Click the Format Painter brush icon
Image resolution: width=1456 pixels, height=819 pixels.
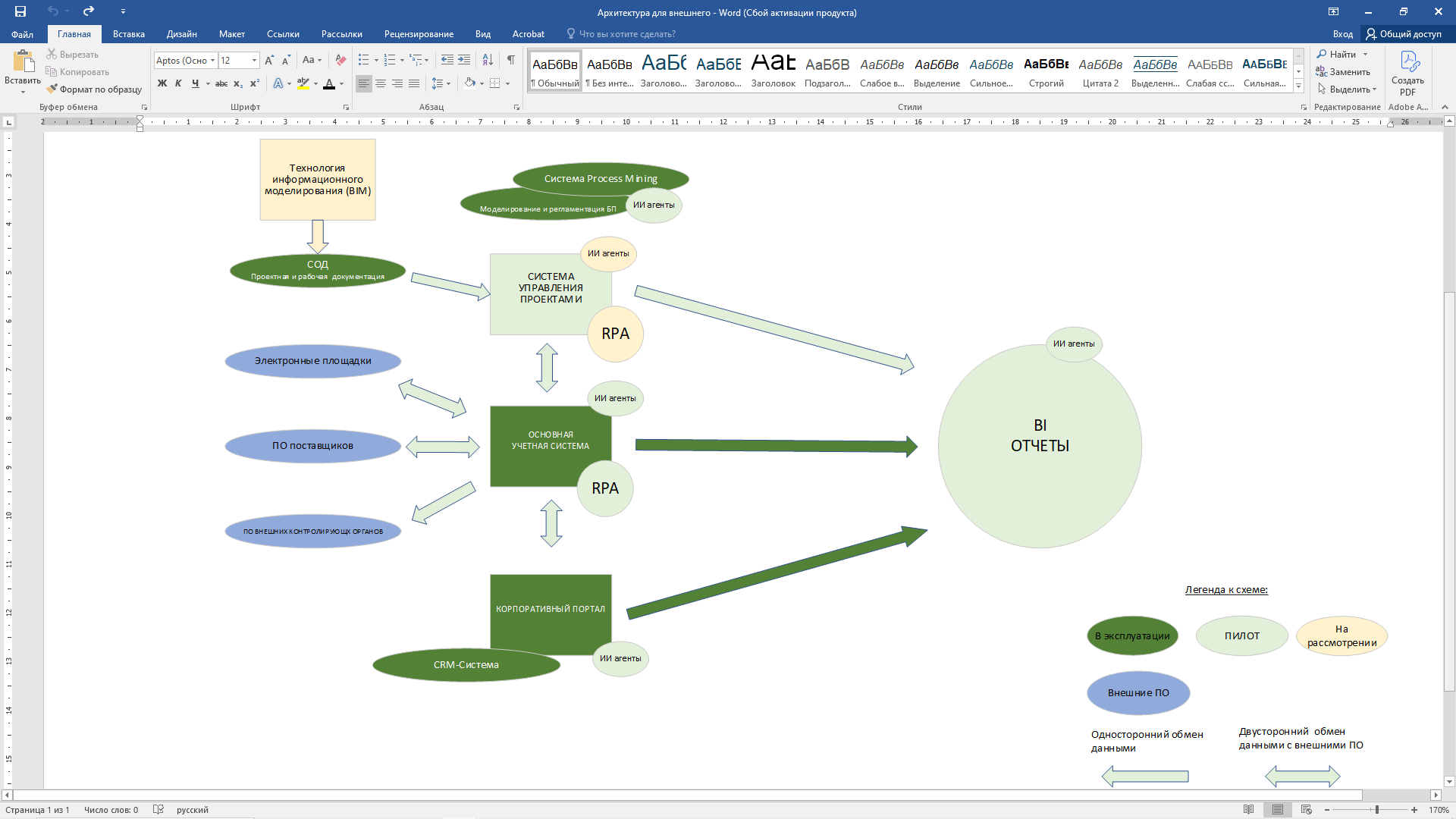click(x=52, y=89)
